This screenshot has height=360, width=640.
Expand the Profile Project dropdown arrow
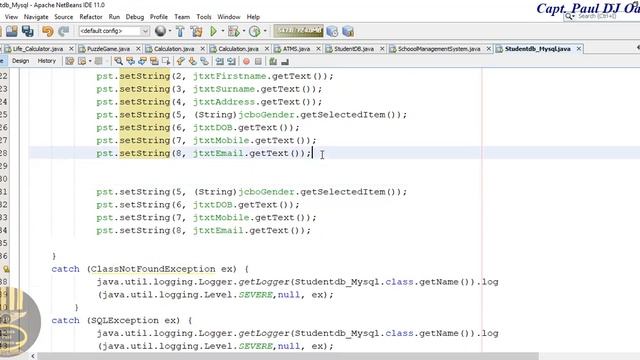265,31
